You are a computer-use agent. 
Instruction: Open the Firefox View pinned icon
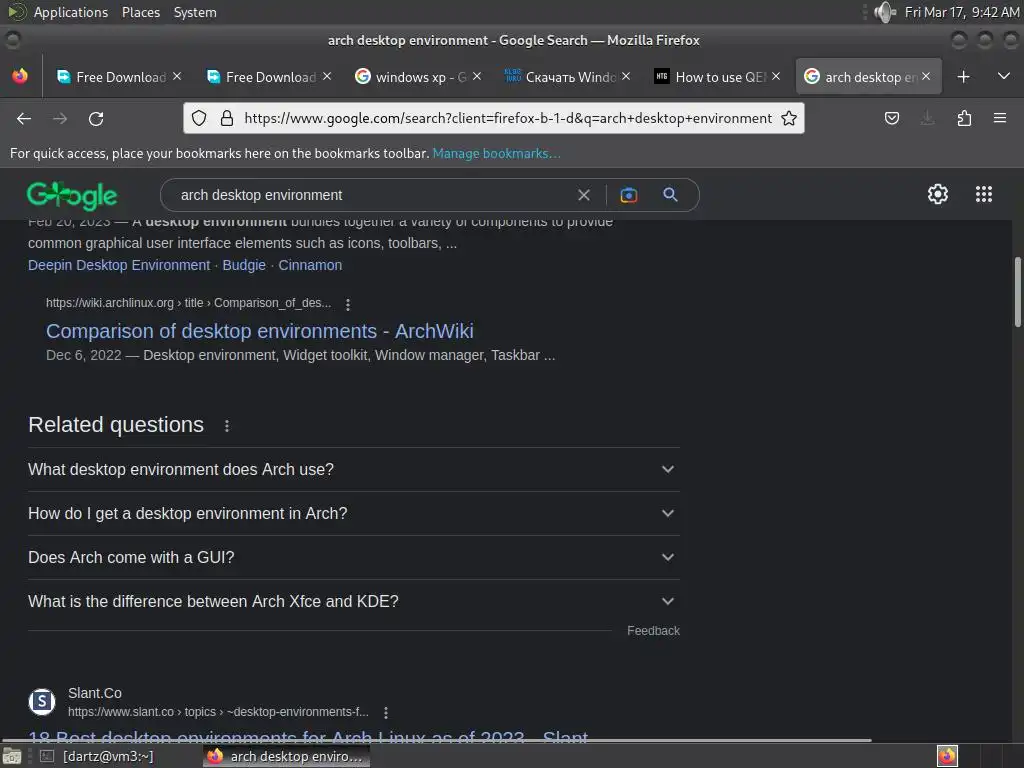click(x=20, y=76)
